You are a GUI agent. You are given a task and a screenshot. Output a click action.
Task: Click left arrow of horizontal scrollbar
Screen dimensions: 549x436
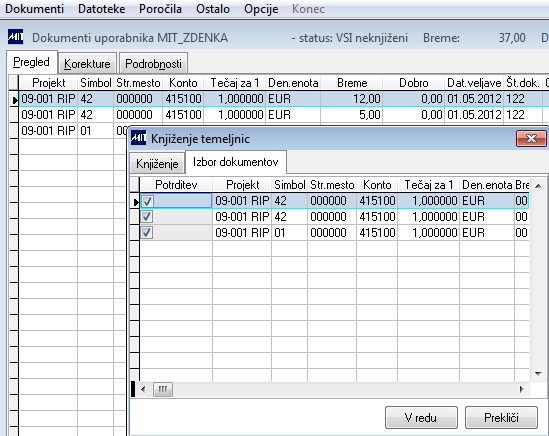143,389
